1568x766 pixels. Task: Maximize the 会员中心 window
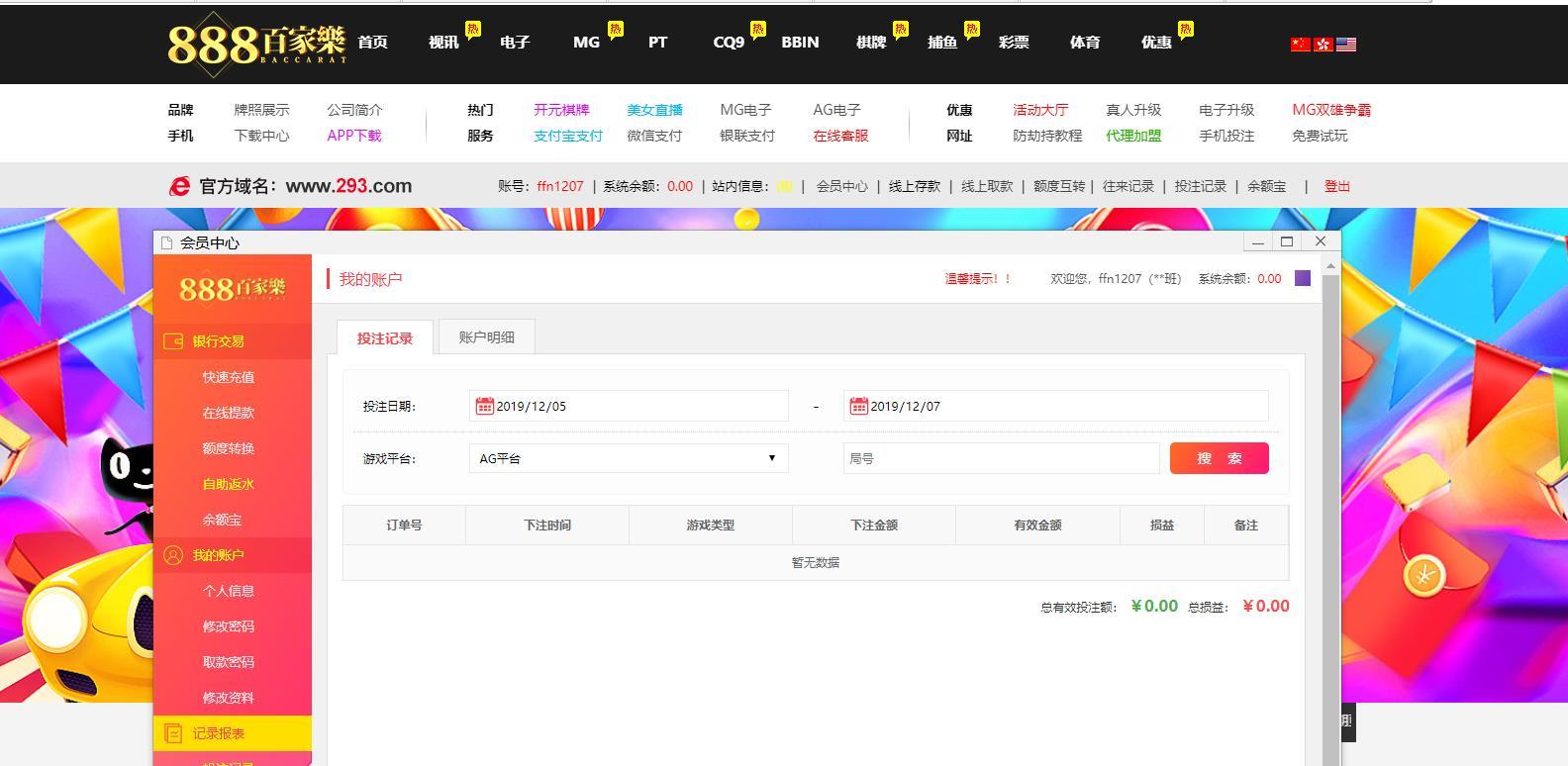pos(1287,241)
